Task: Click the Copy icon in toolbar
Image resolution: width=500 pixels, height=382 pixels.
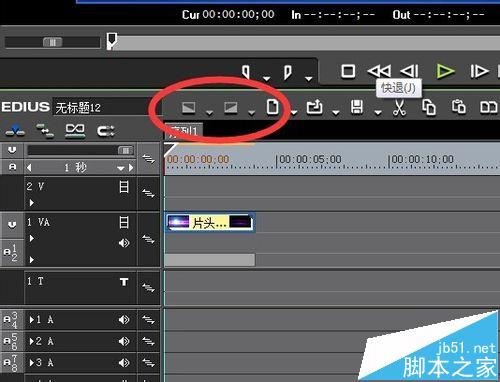Action: pos(429,107)
